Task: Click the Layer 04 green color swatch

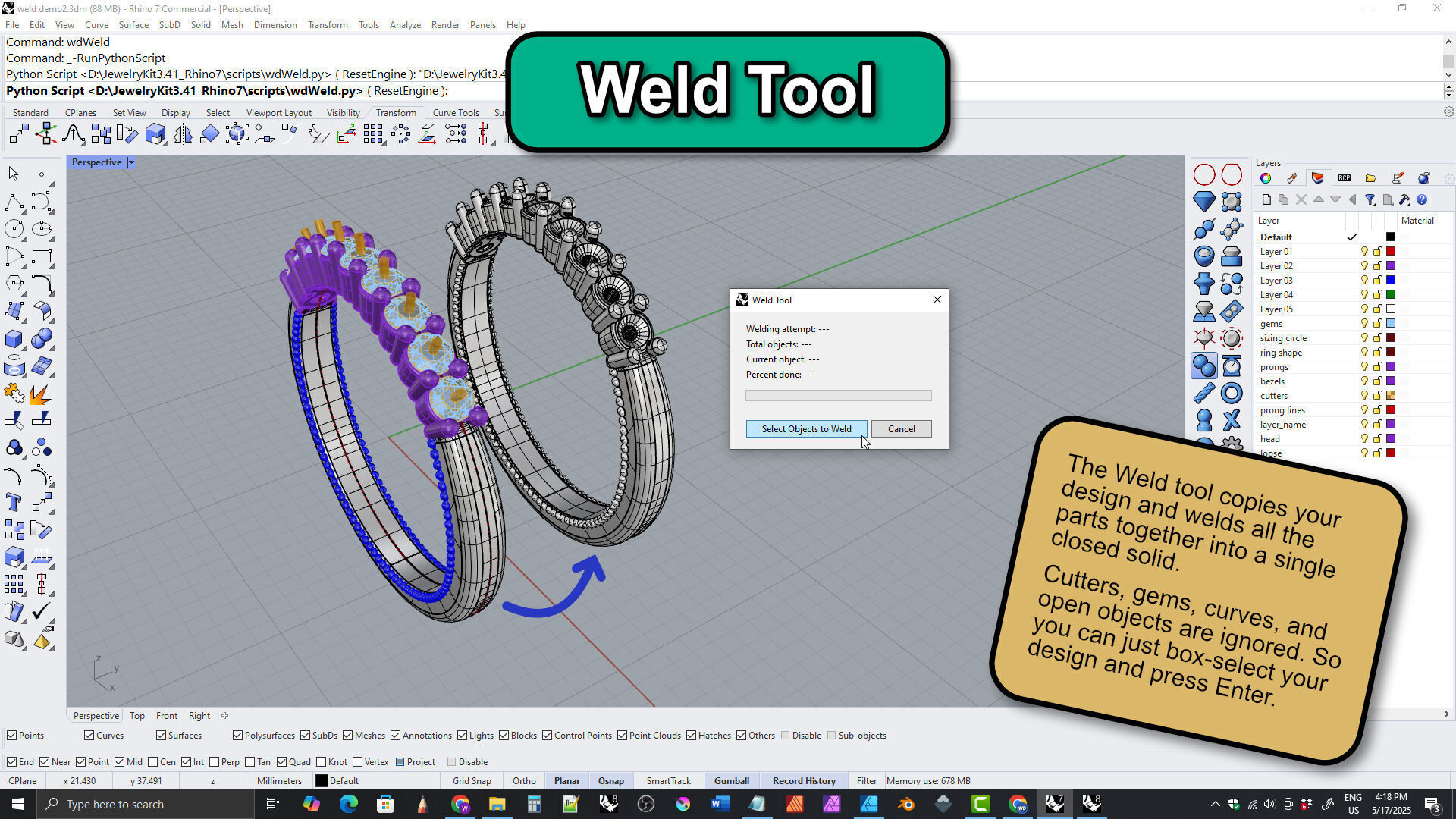Action: pos(1391,295)
